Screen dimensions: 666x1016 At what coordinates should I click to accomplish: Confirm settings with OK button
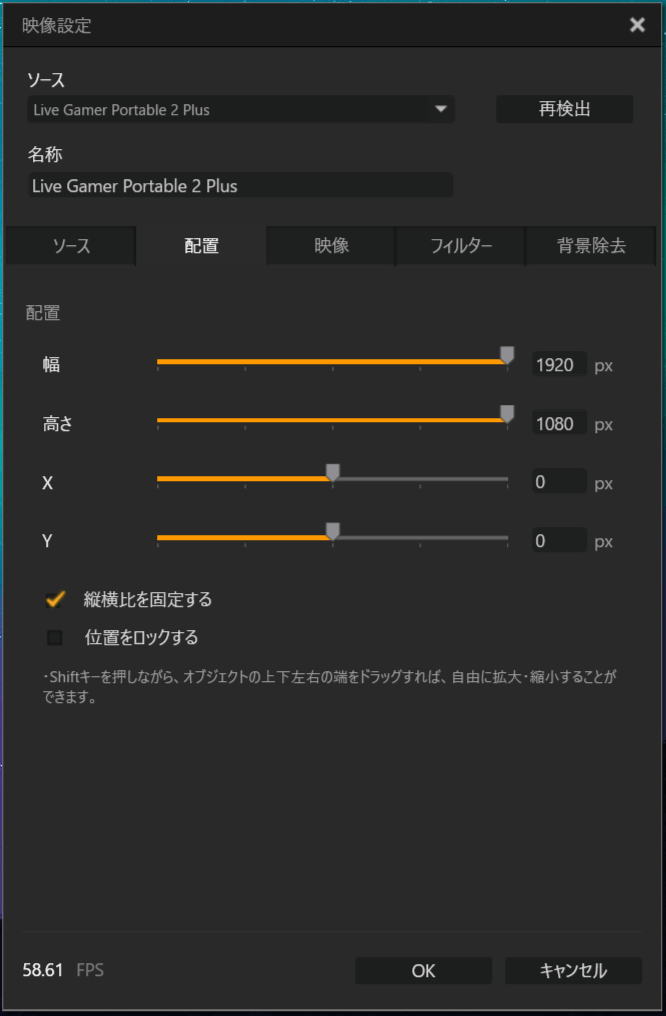click(x=423, y=970)
